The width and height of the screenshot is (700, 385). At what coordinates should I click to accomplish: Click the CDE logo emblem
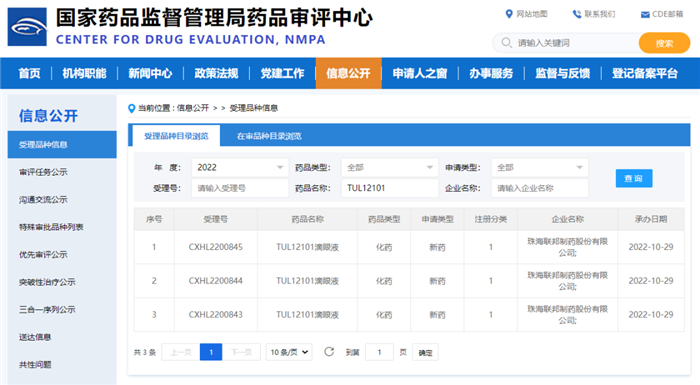pos(27,27)
